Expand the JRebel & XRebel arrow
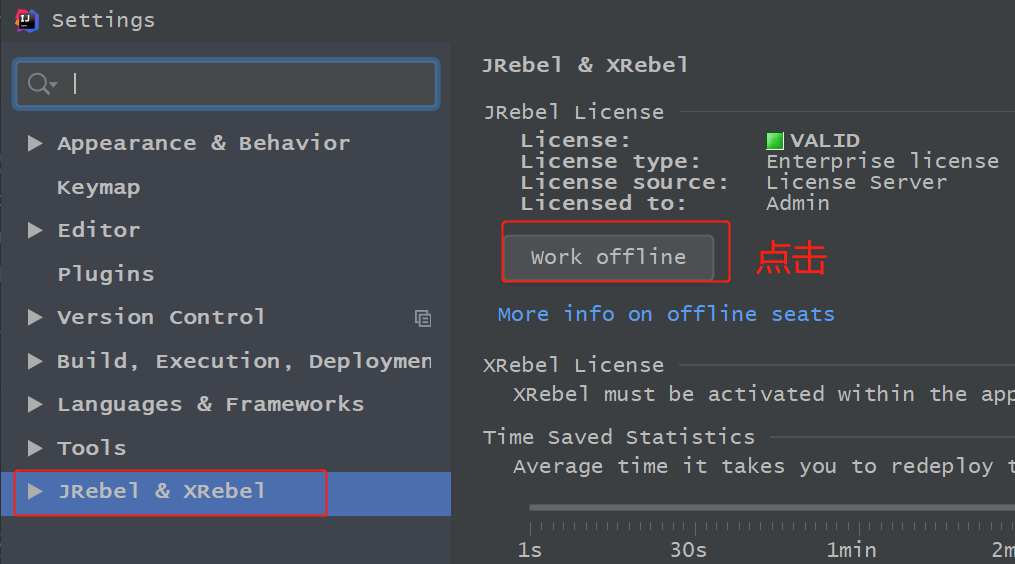The image size is (1015, 564). point(36,491)
